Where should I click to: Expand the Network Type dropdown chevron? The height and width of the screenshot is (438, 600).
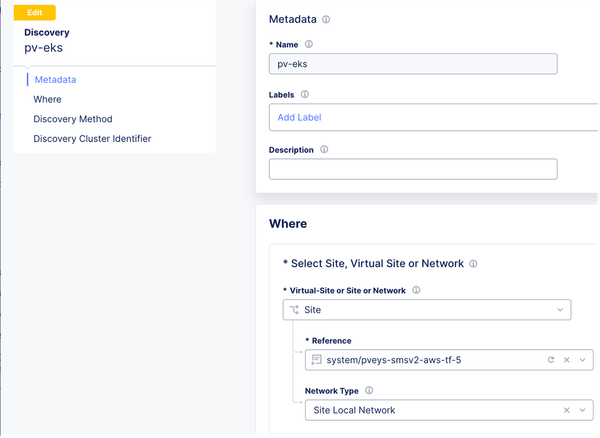pos(583,410)
